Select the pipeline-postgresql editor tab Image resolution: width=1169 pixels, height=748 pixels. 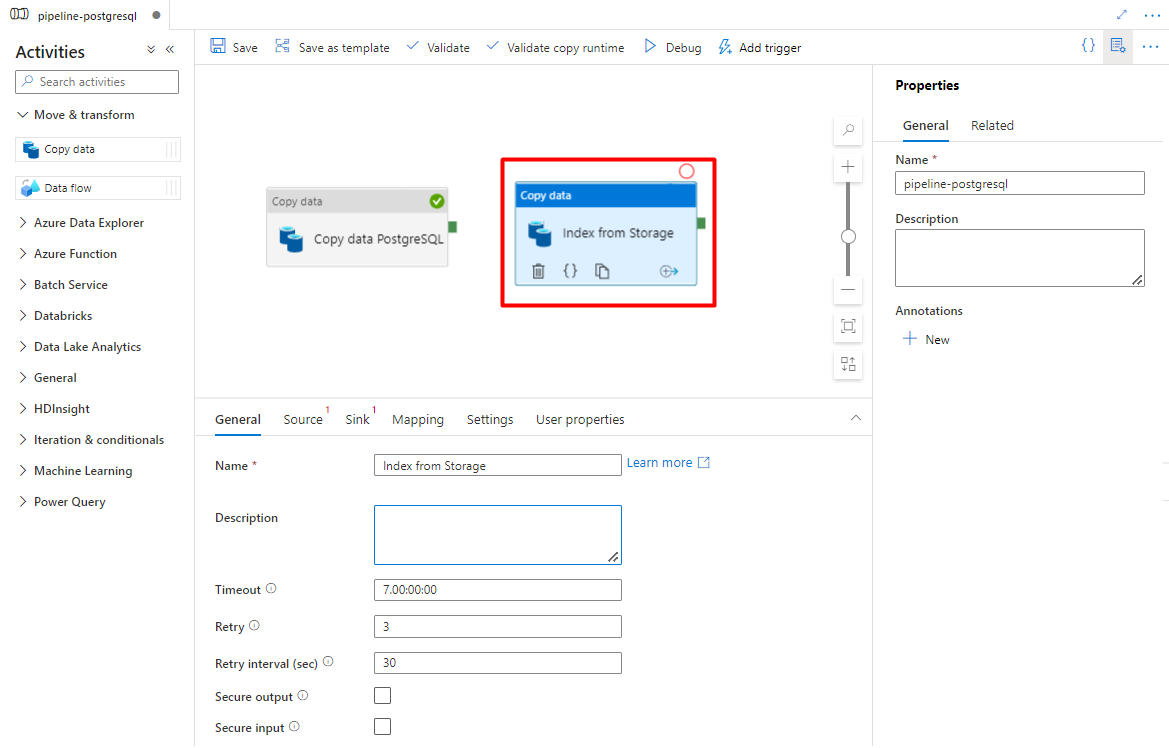[84, 15]
